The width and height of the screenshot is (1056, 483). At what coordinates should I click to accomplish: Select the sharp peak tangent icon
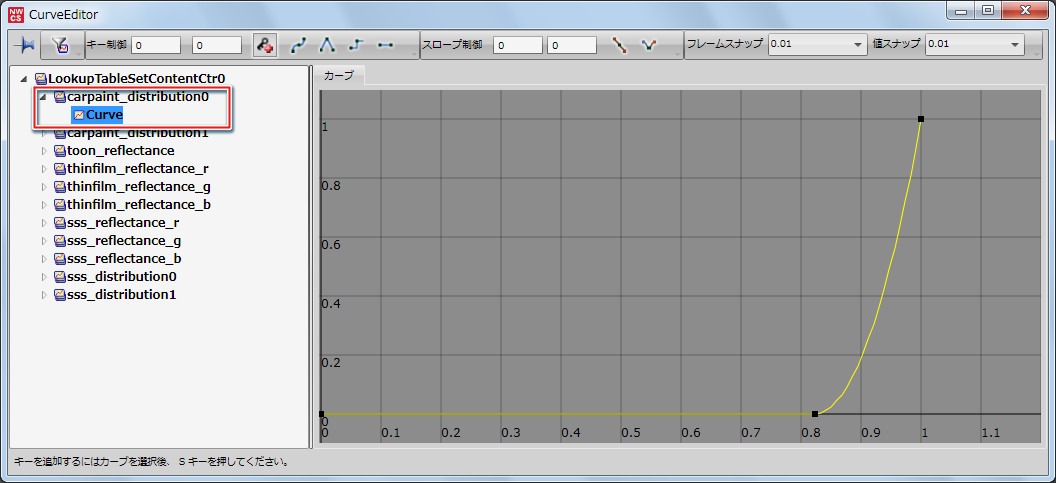[x=327, y=45]
